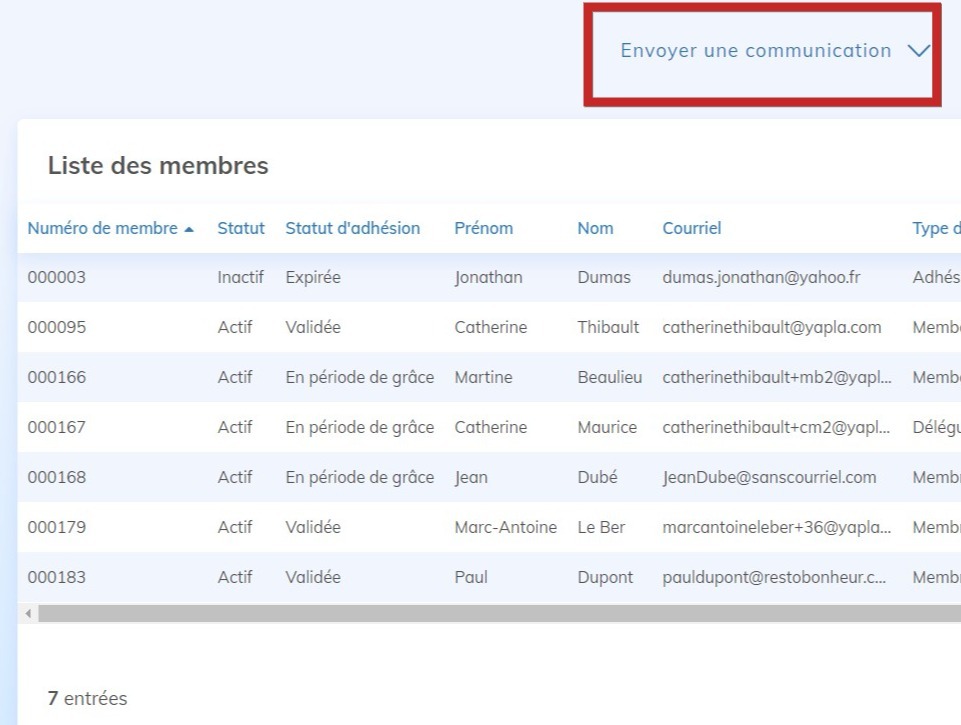Sort by Statut d'adhésion column header
This screenshot has width=961, height=725.
351,228
